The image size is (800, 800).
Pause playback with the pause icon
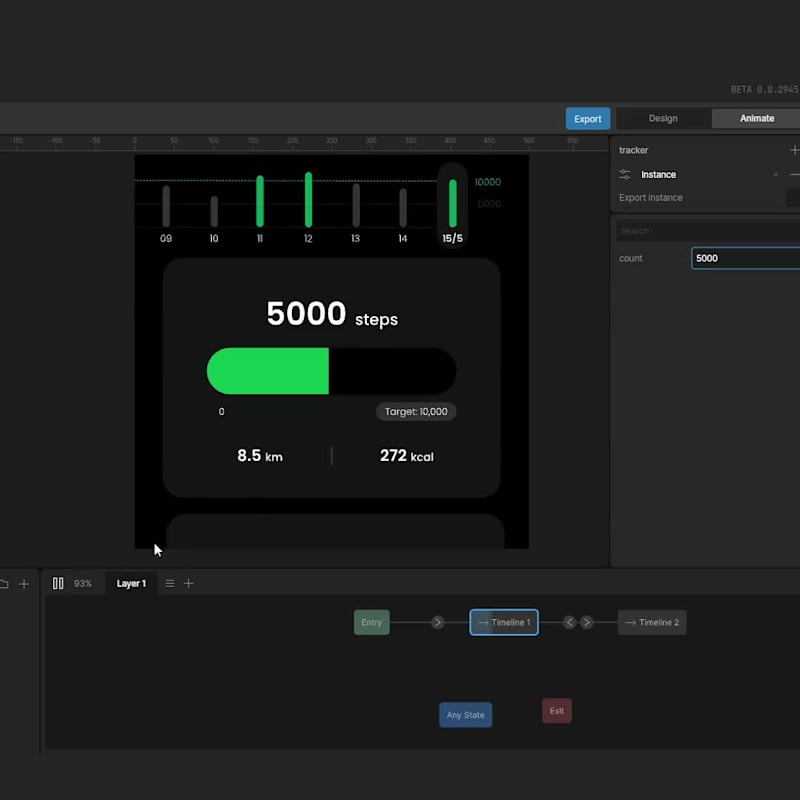tap(58, 583)
